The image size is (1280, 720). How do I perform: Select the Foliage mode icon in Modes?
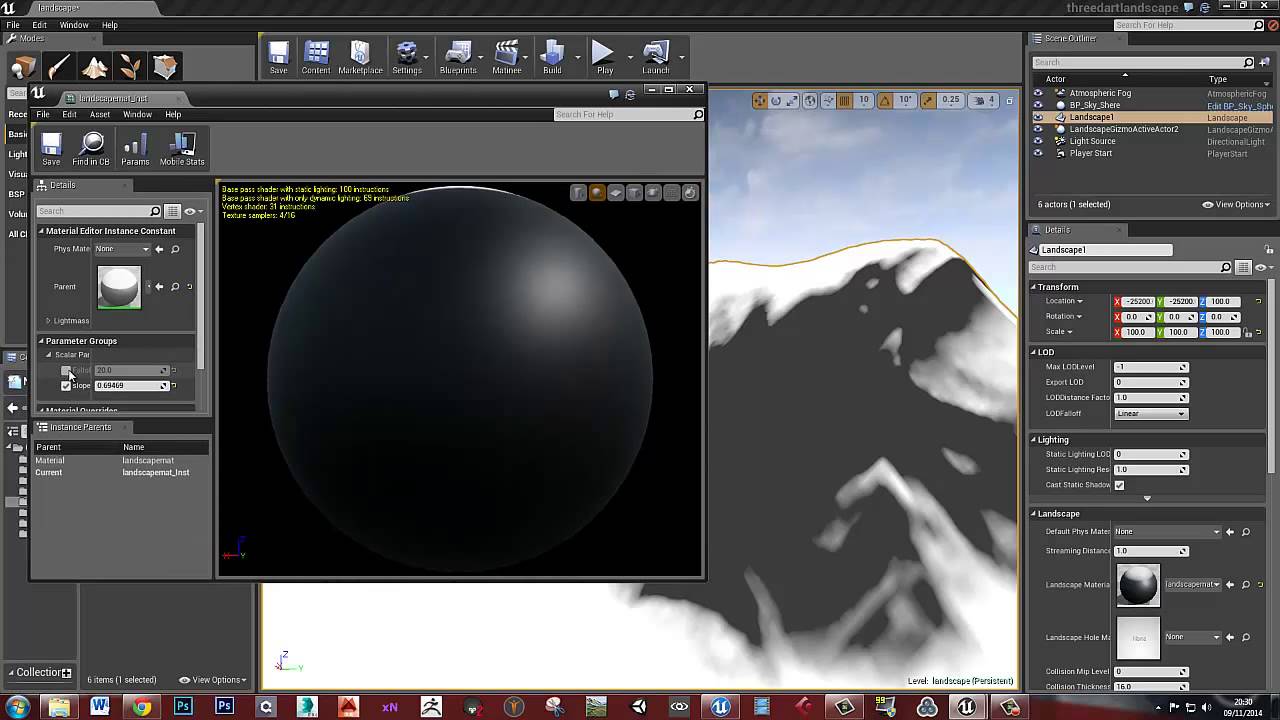(130, 67)
